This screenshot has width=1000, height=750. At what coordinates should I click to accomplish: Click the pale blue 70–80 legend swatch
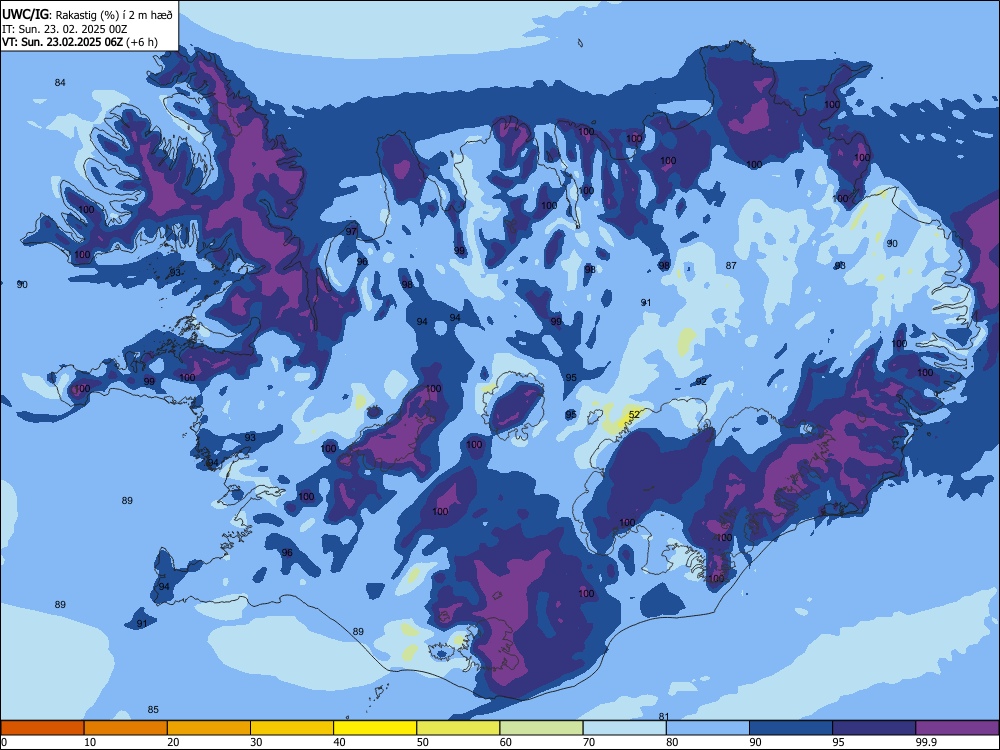click(x=624, y=728)
